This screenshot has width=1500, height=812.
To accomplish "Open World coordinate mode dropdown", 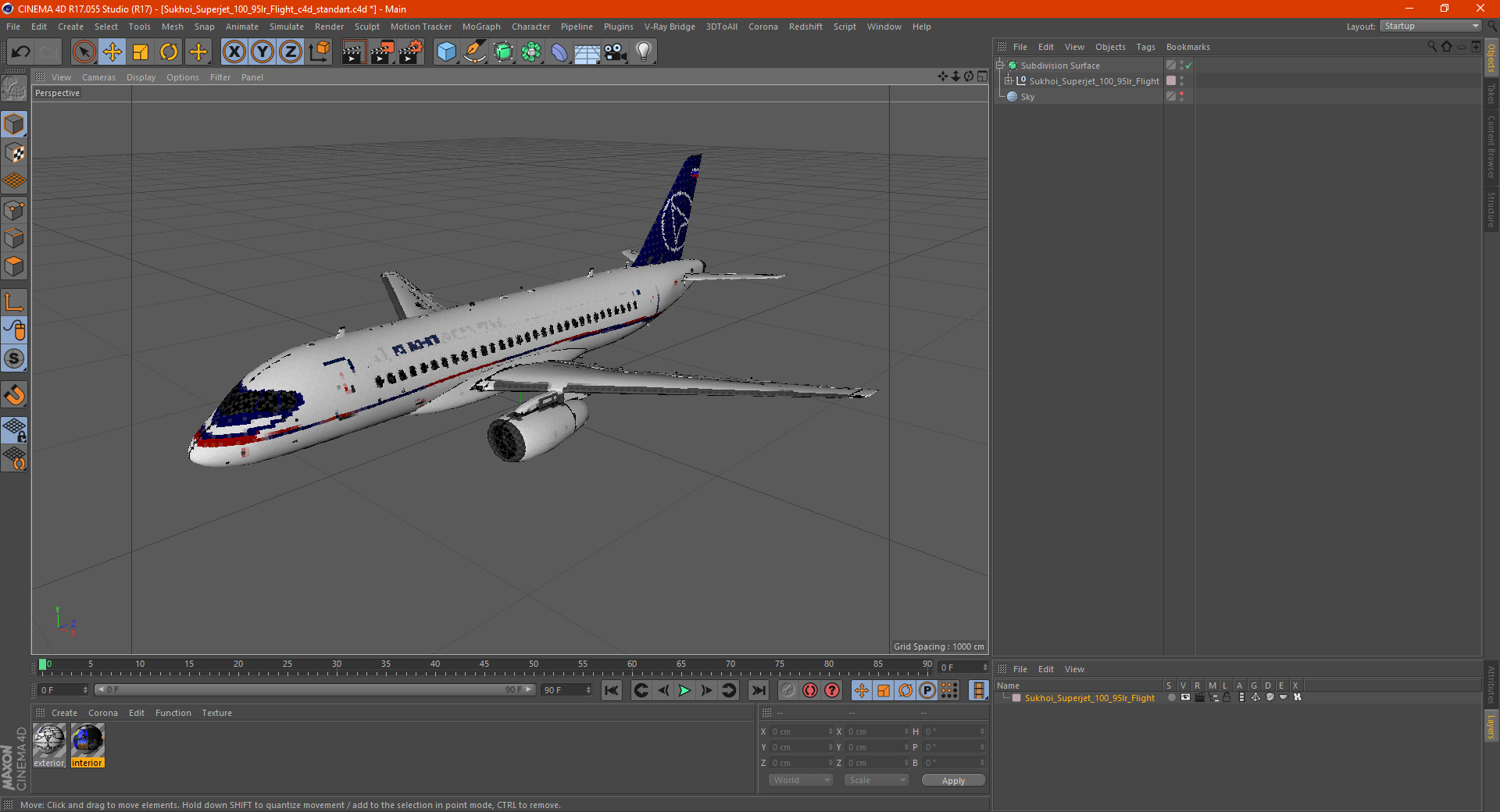I will [801, 780].
